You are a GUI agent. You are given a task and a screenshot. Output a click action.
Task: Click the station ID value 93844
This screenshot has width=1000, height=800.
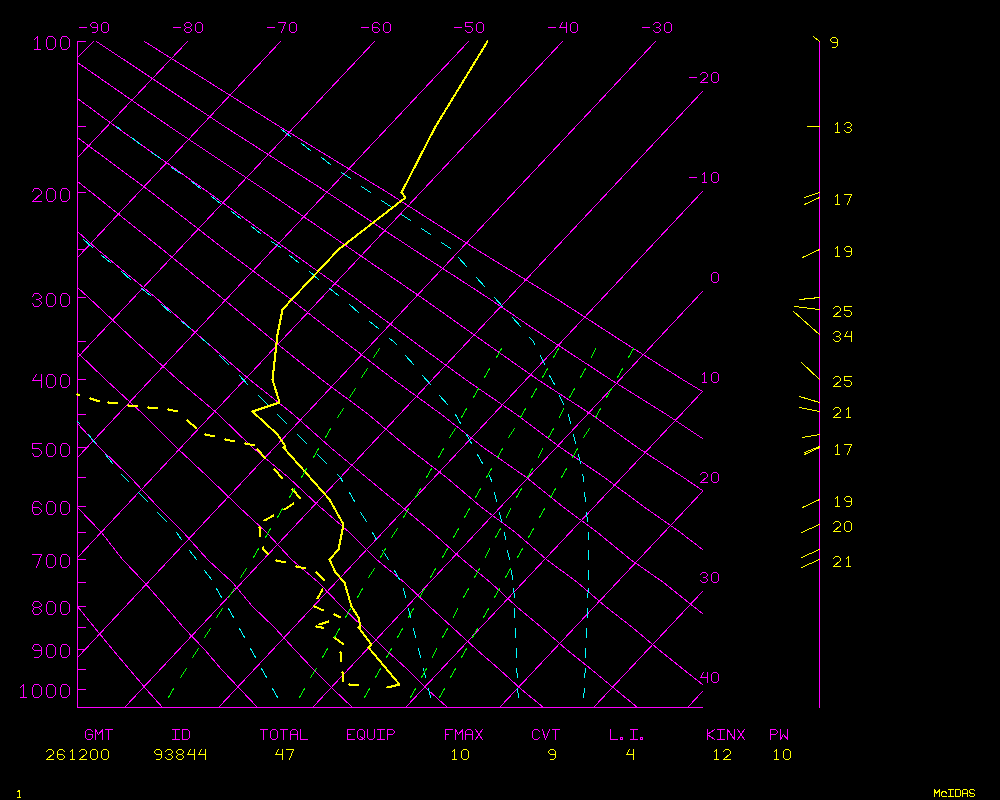181,755
